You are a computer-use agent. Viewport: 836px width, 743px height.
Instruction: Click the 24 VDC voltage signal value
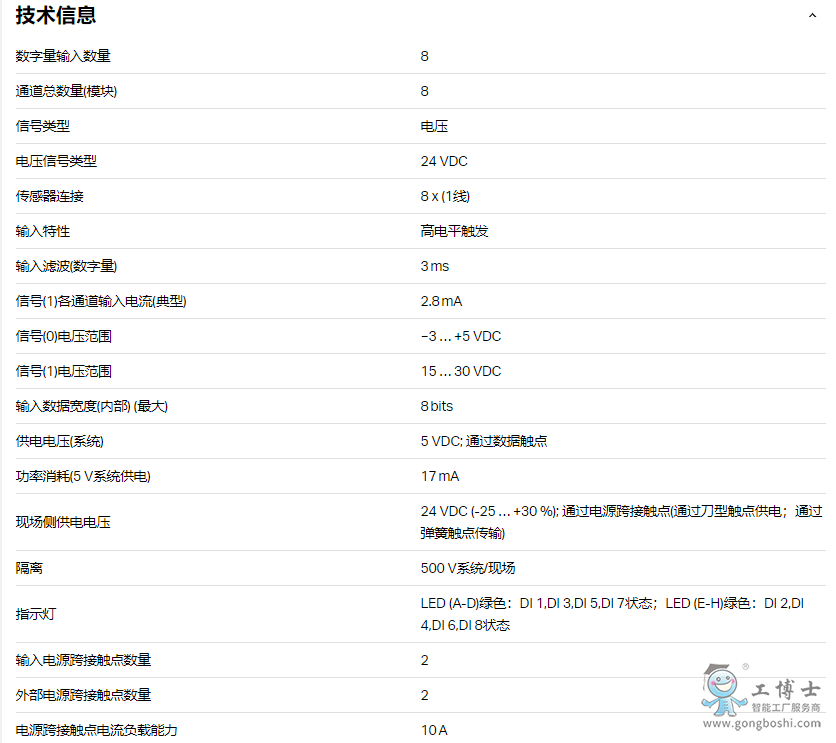(x=444, y=161)
